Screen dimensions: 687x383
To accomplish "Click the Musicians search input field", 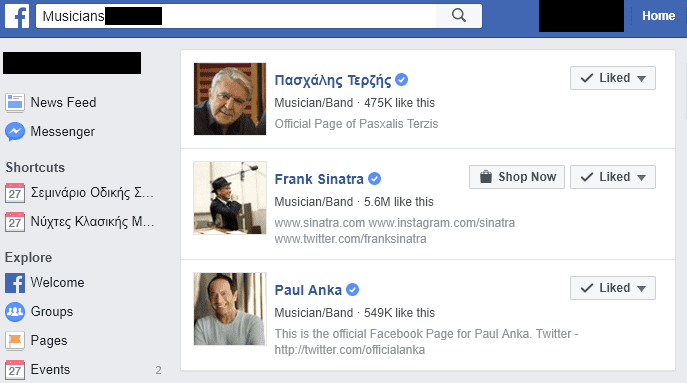I will click(236, 16).
